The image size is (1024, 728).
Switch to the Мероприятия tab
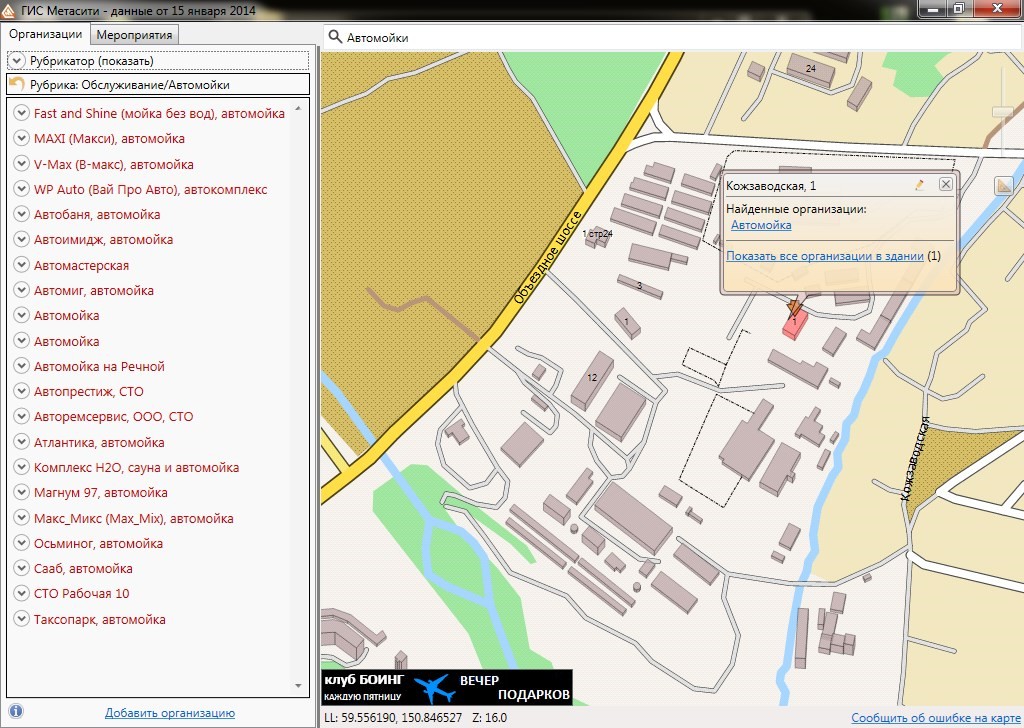click(x=135, y=35)
